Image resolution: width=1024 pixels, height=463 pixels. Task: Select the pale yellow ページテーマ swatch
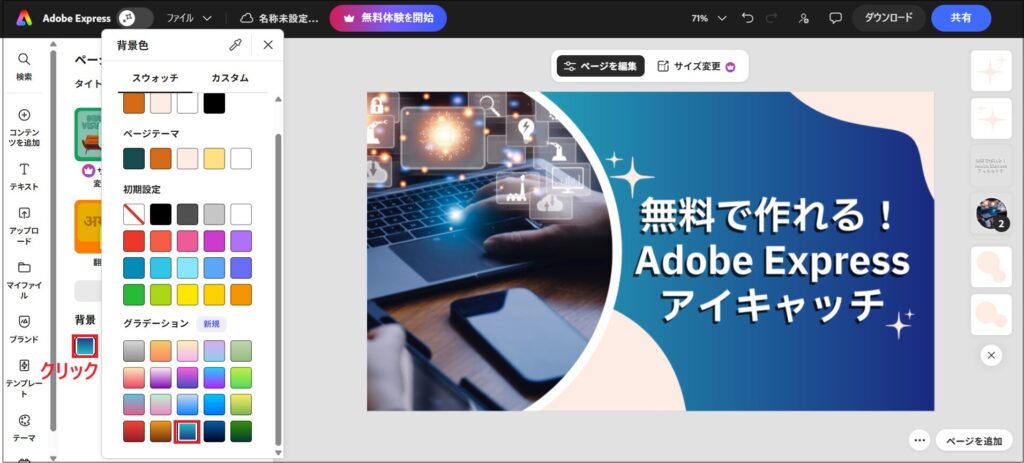214,159
